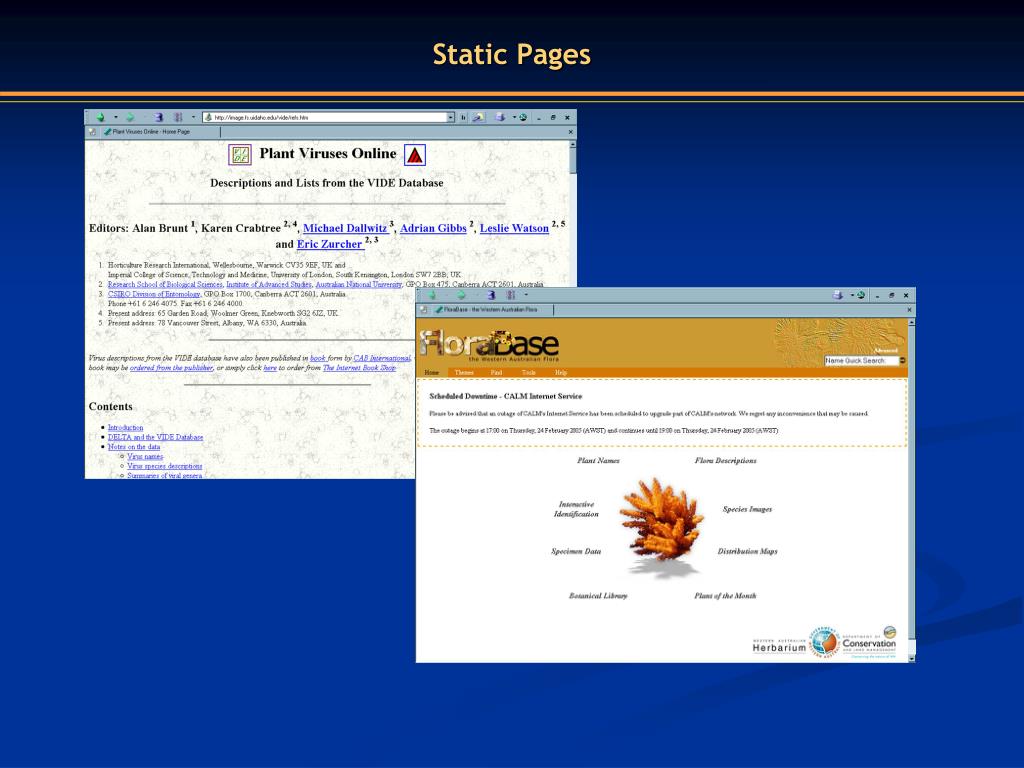
Task: Open the Michael Dallwitz link
Action: click(345, 228)
